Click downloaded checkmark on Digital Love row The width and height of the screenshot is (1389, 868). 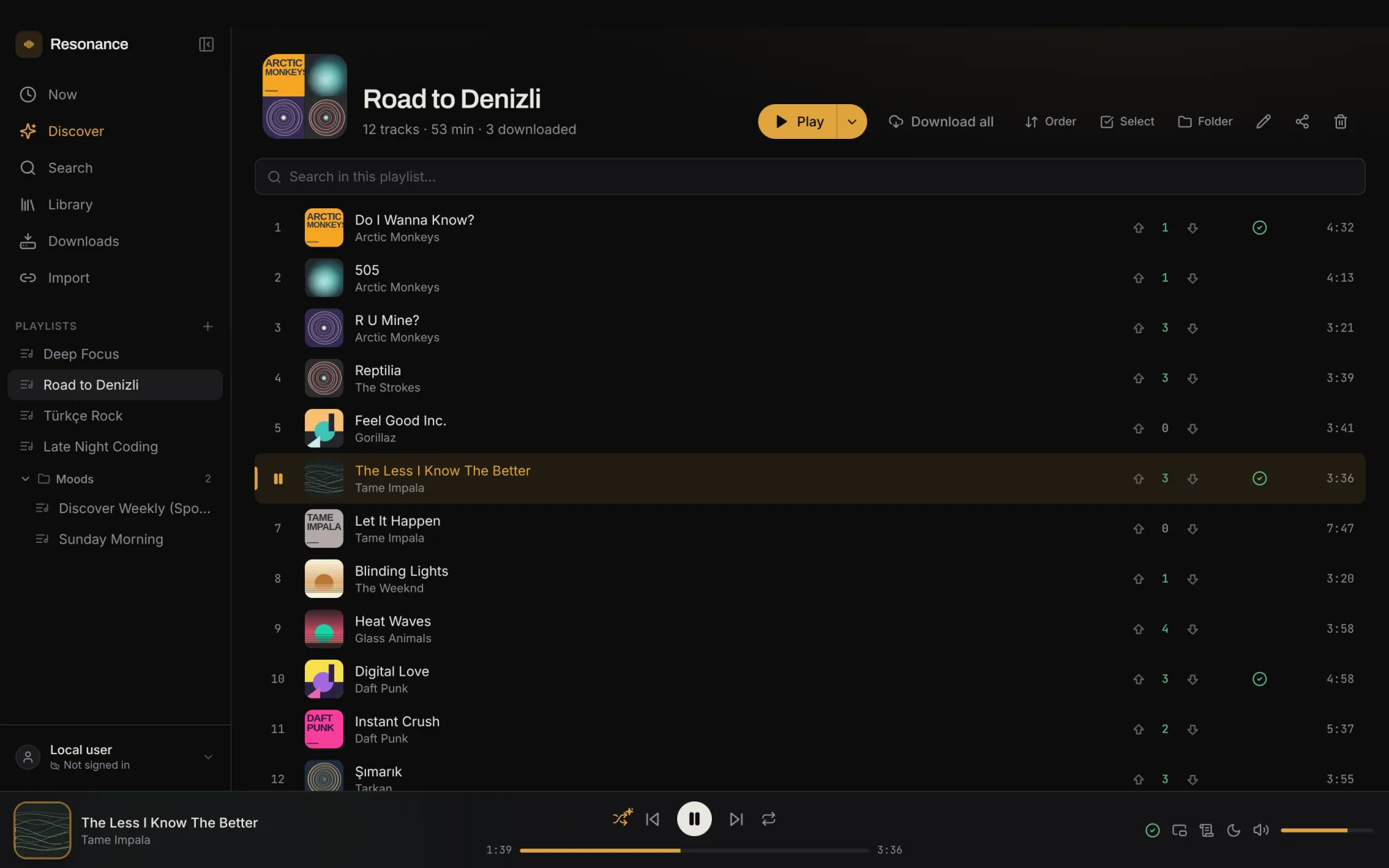[1259, 679]
